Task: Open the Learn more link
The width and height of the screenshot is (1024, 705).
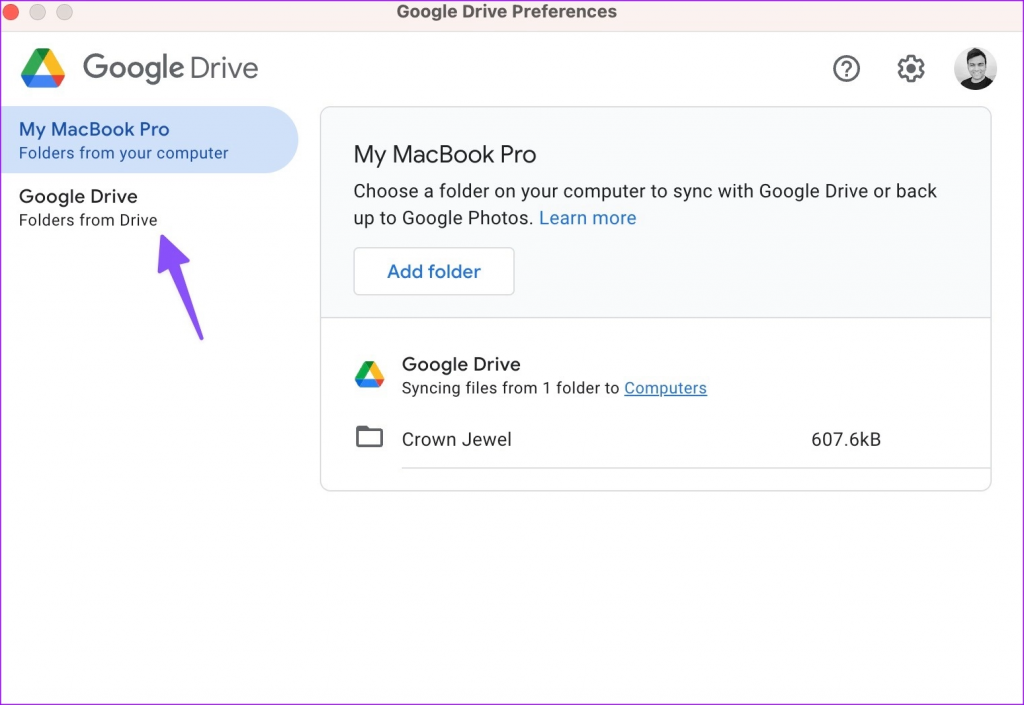Action: point(587,218)
